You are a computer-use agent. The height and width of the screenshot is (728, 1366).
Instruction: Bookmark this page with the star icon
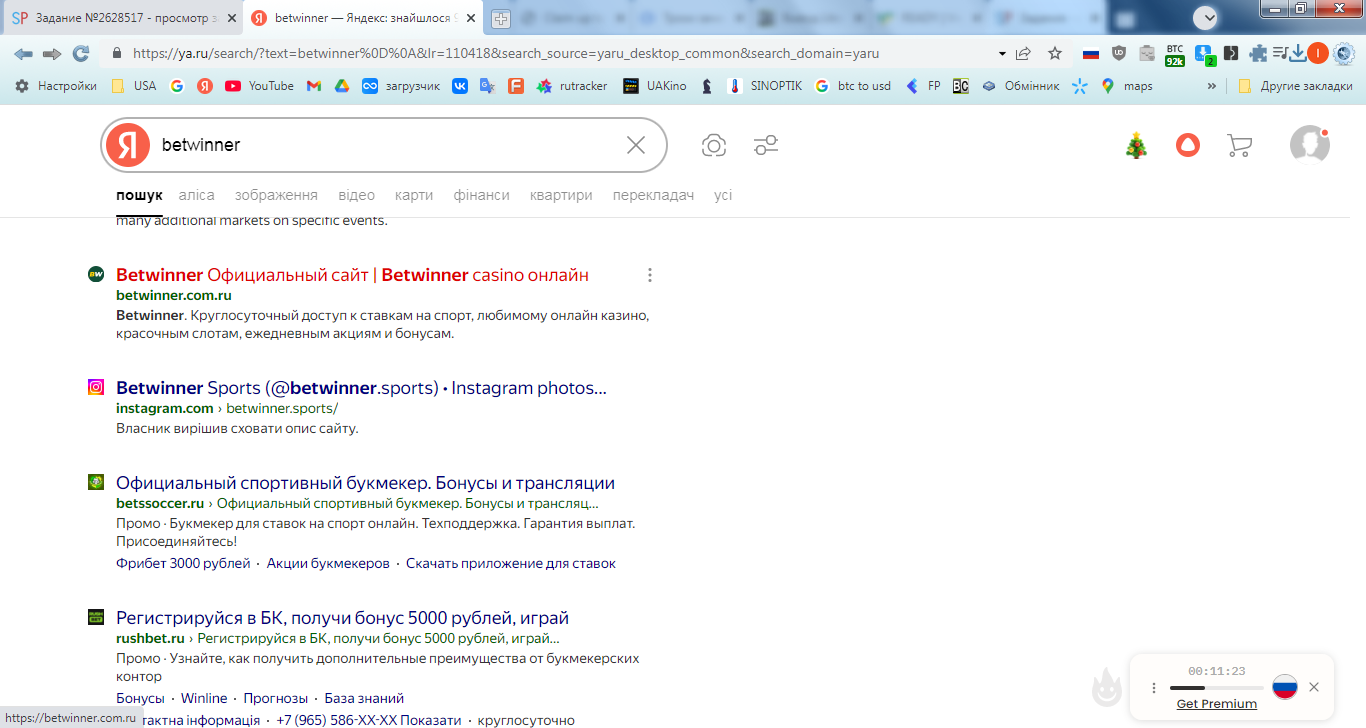(x=1055, y=54)
